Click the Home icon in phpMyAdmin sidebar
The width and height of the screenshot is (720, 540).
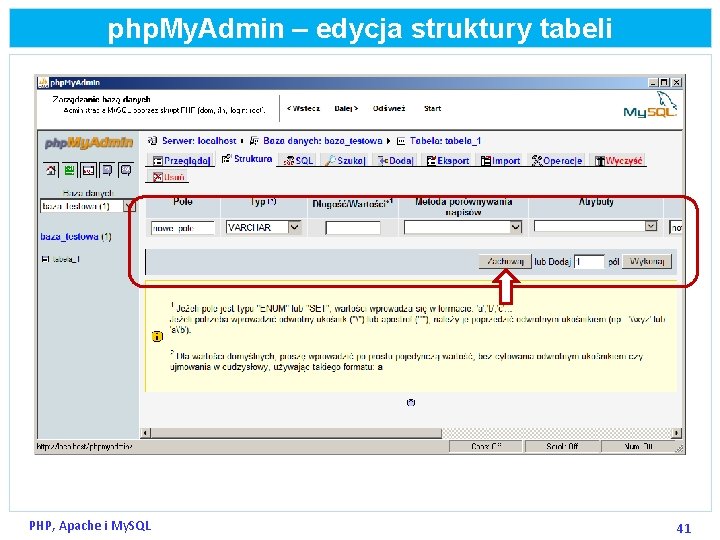point(51,170)
